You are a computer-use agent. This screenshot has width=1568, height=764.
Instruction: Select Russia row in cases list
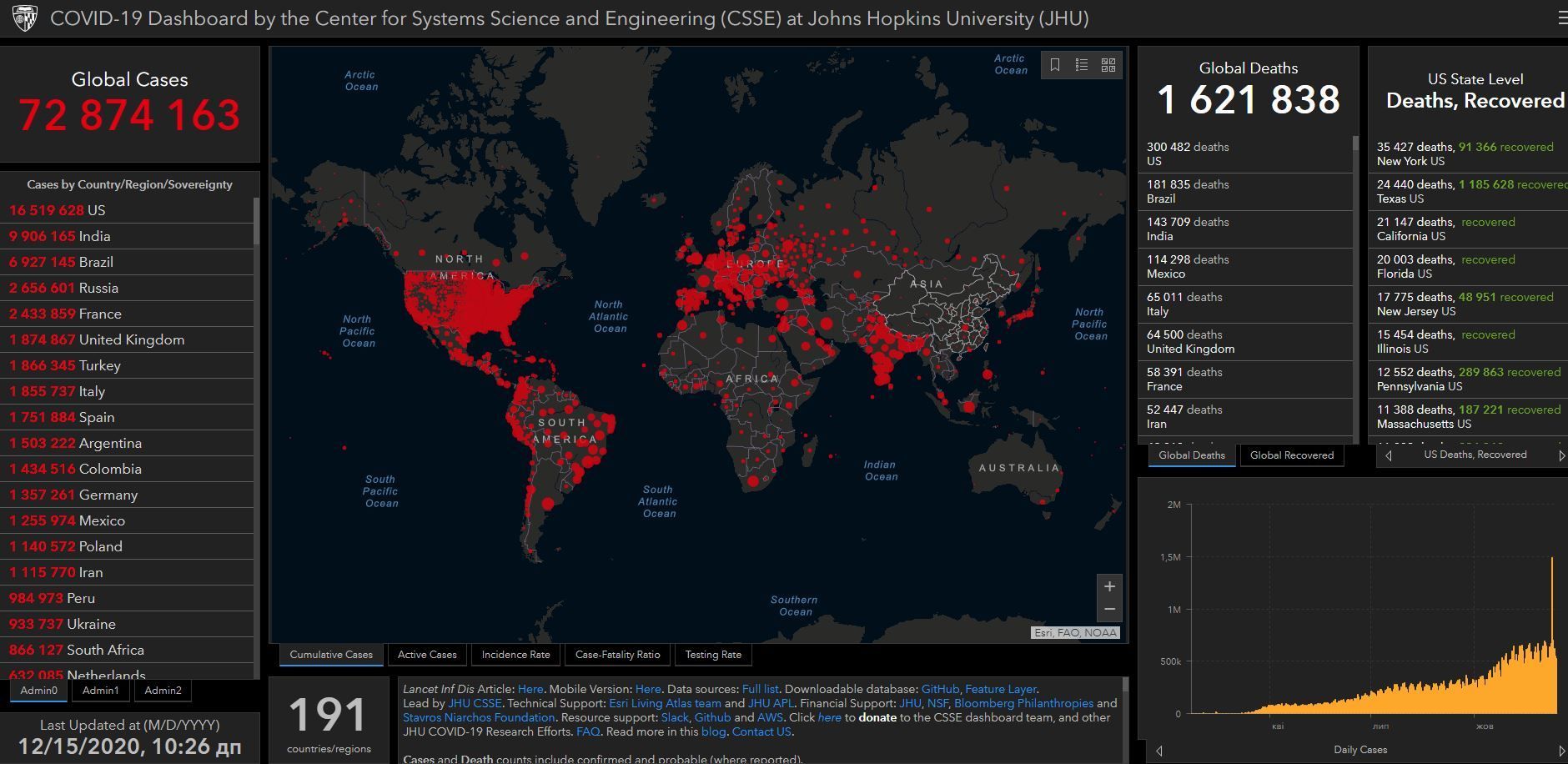pyautogui.click(x=127, y=288)
